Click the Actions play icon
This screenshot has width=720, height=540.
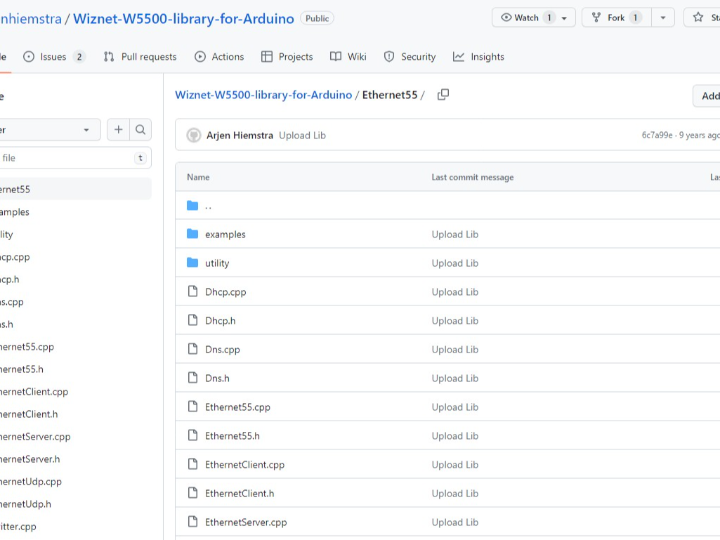click(x=200, y=57)
